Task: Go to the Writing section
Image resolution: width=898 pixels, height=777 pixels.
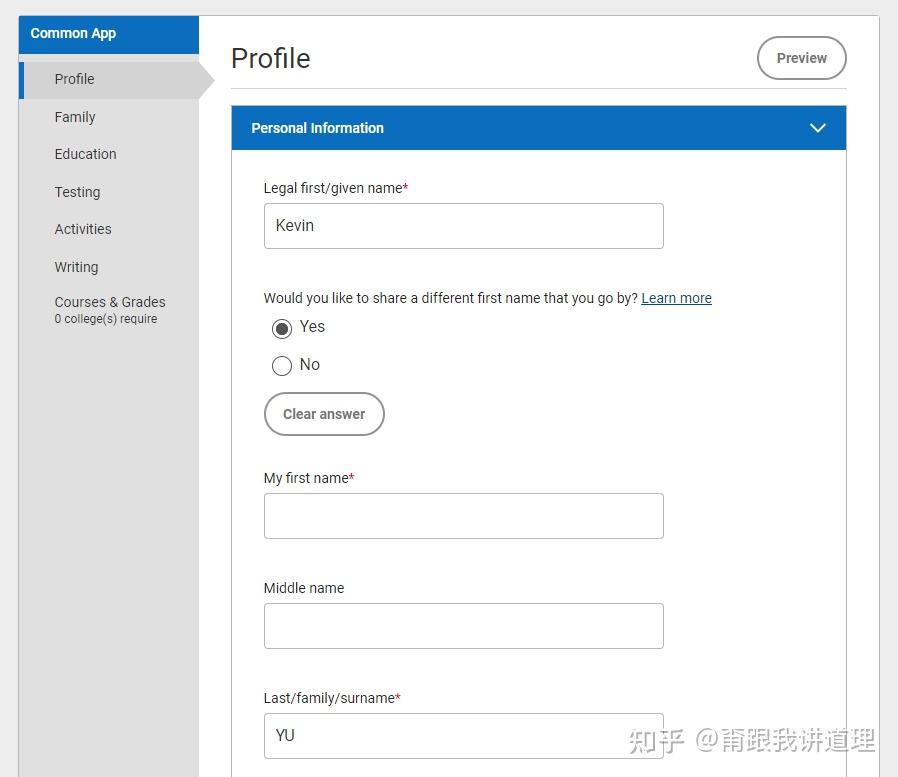Action: (76, 267)
